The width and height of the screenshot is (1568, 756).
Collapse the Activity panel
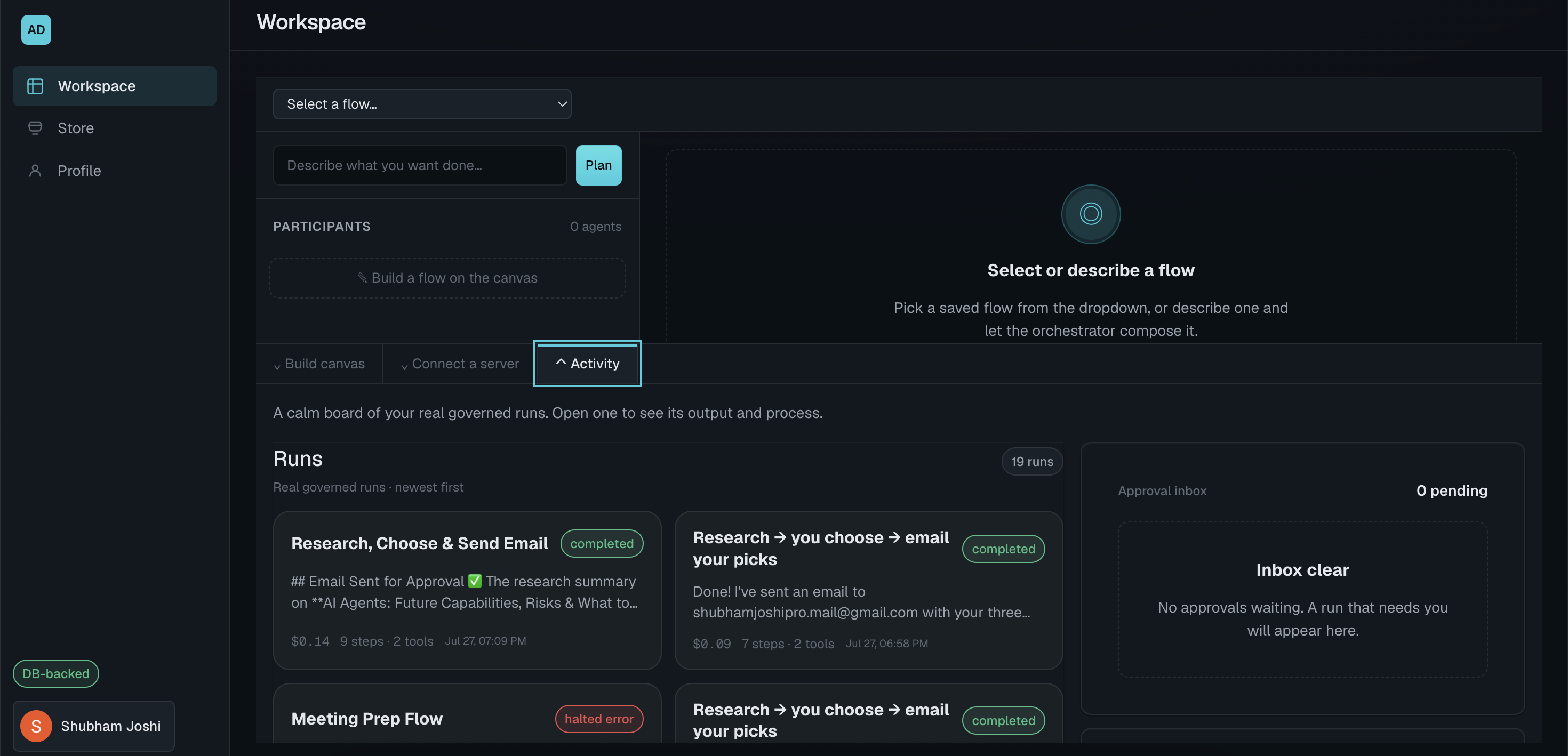(587, 364)
